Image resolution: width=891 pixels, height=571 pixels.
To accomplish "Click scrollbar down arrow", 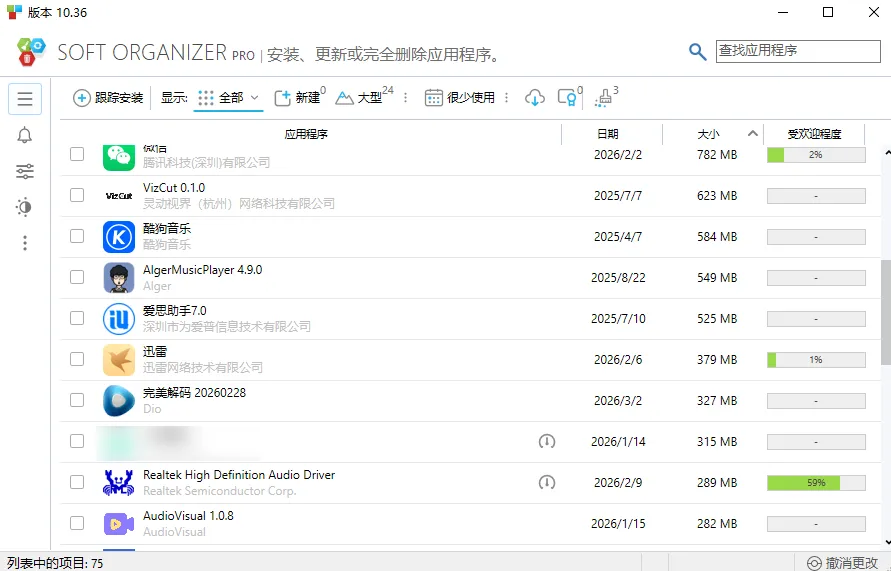I will coord(887,542).
